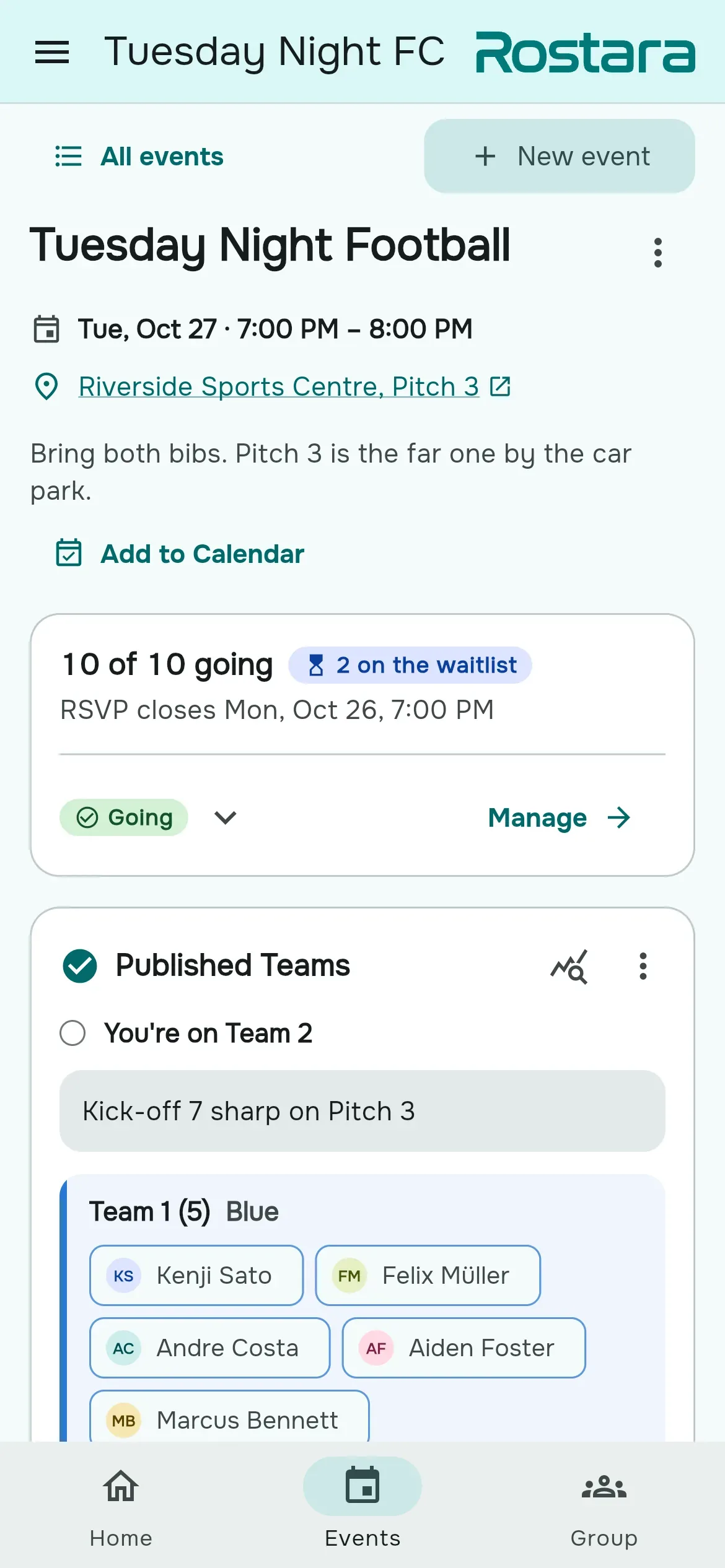Expand the RSVP status dropdown chevron
The height and width of the screenshot is (1568, 725).
coord(225,817)
